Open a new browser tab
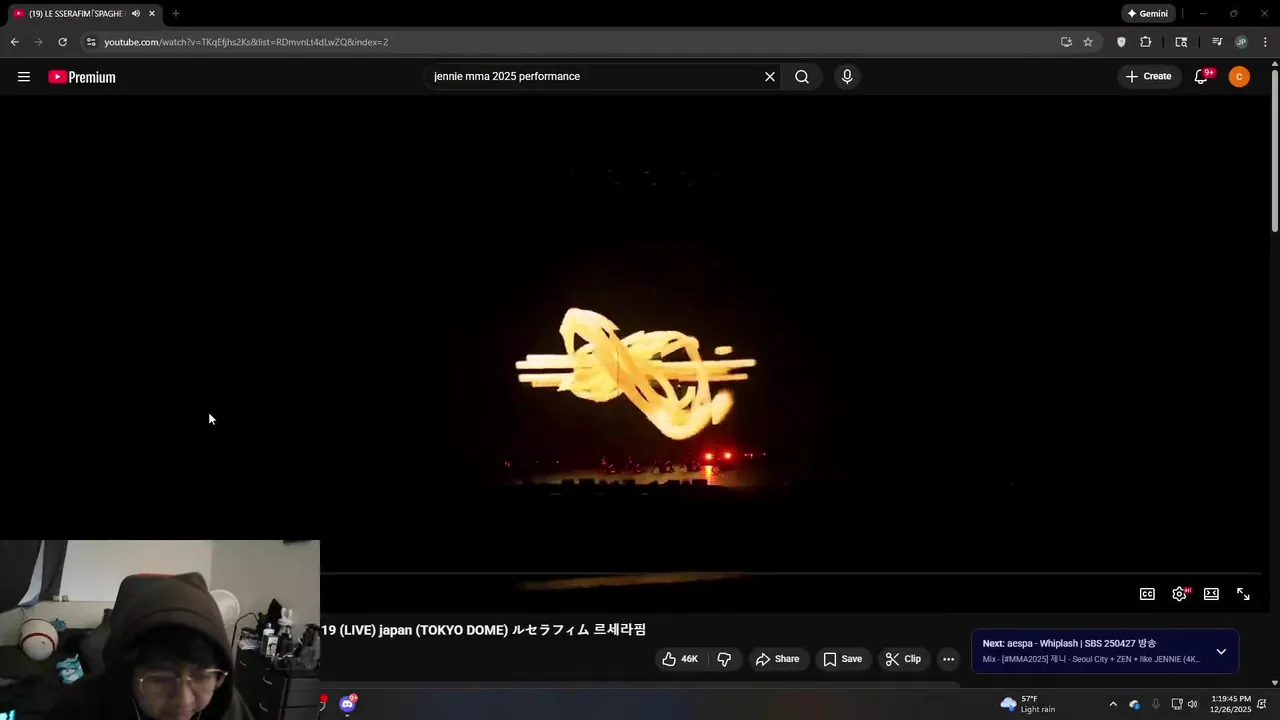The height and width of the screenshot is (720, 1280). (x=176, y=14)
